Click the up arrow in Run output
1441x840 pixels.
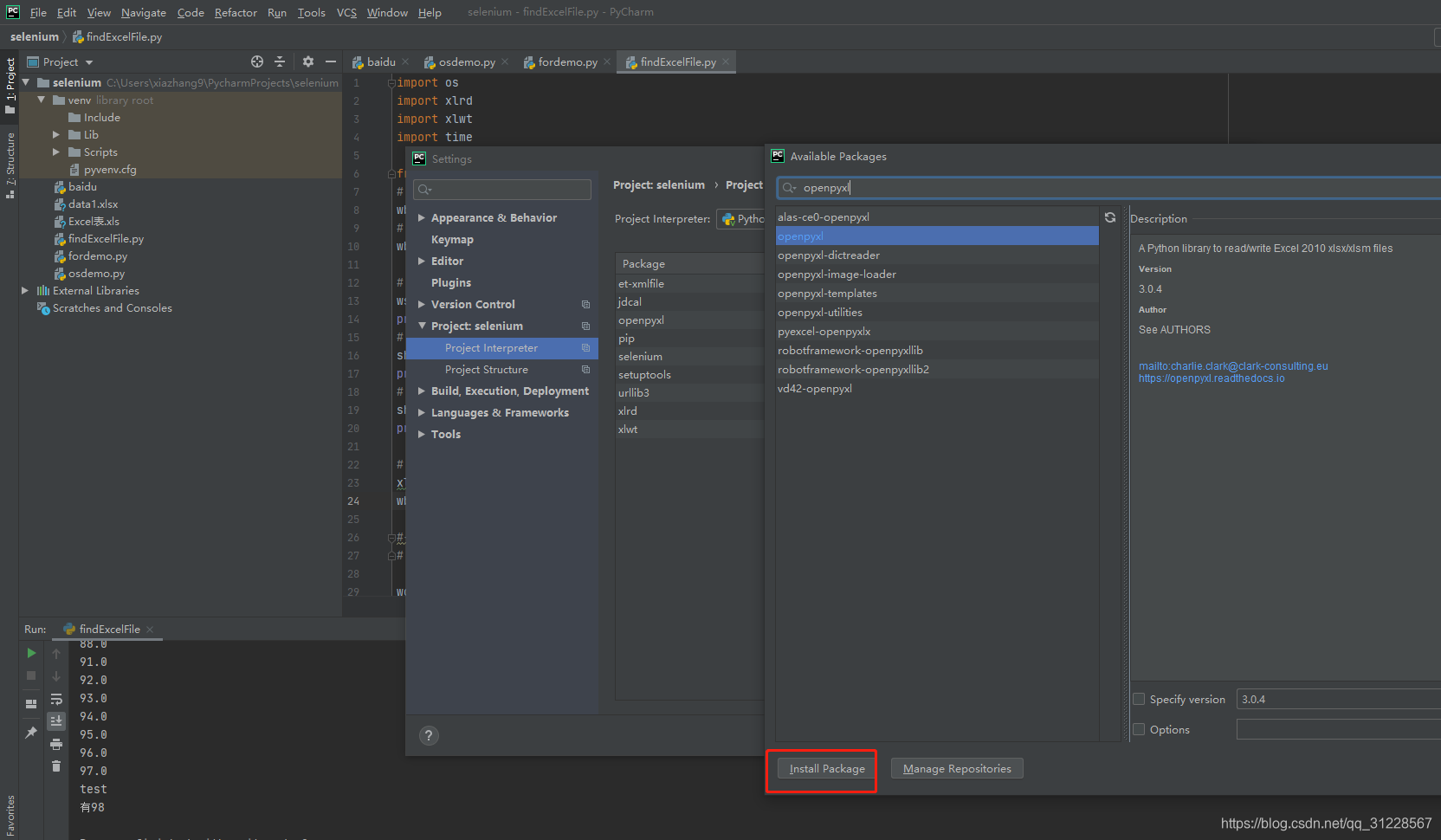tap(56, 654)
